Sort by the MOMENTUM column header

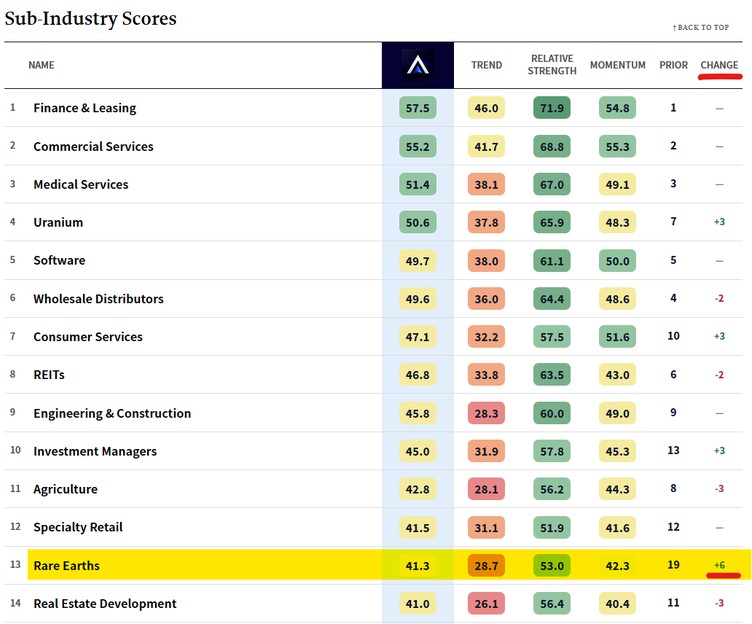click(618, 65)
